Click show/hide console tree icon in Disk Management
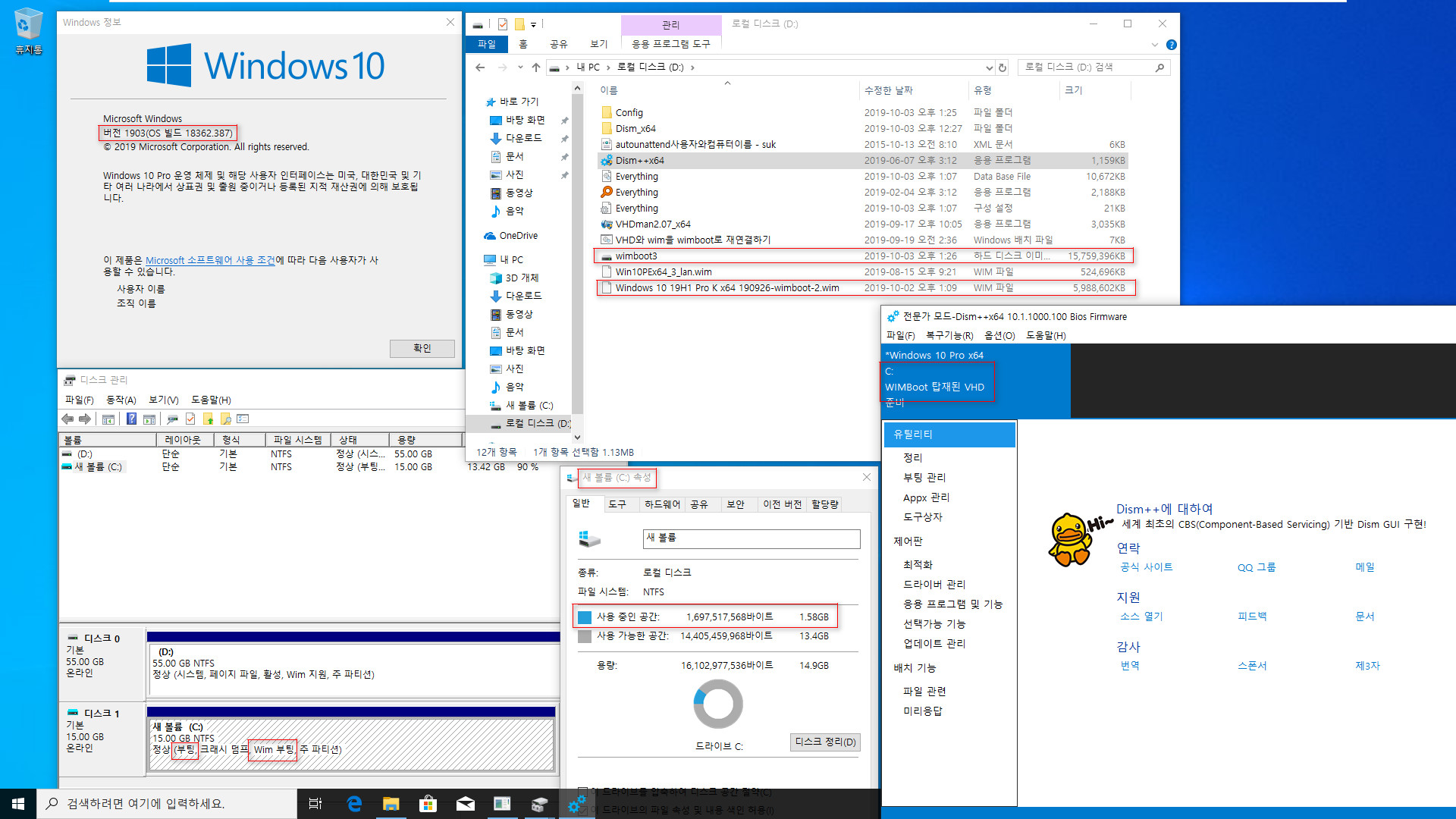 tap(108, 419)
